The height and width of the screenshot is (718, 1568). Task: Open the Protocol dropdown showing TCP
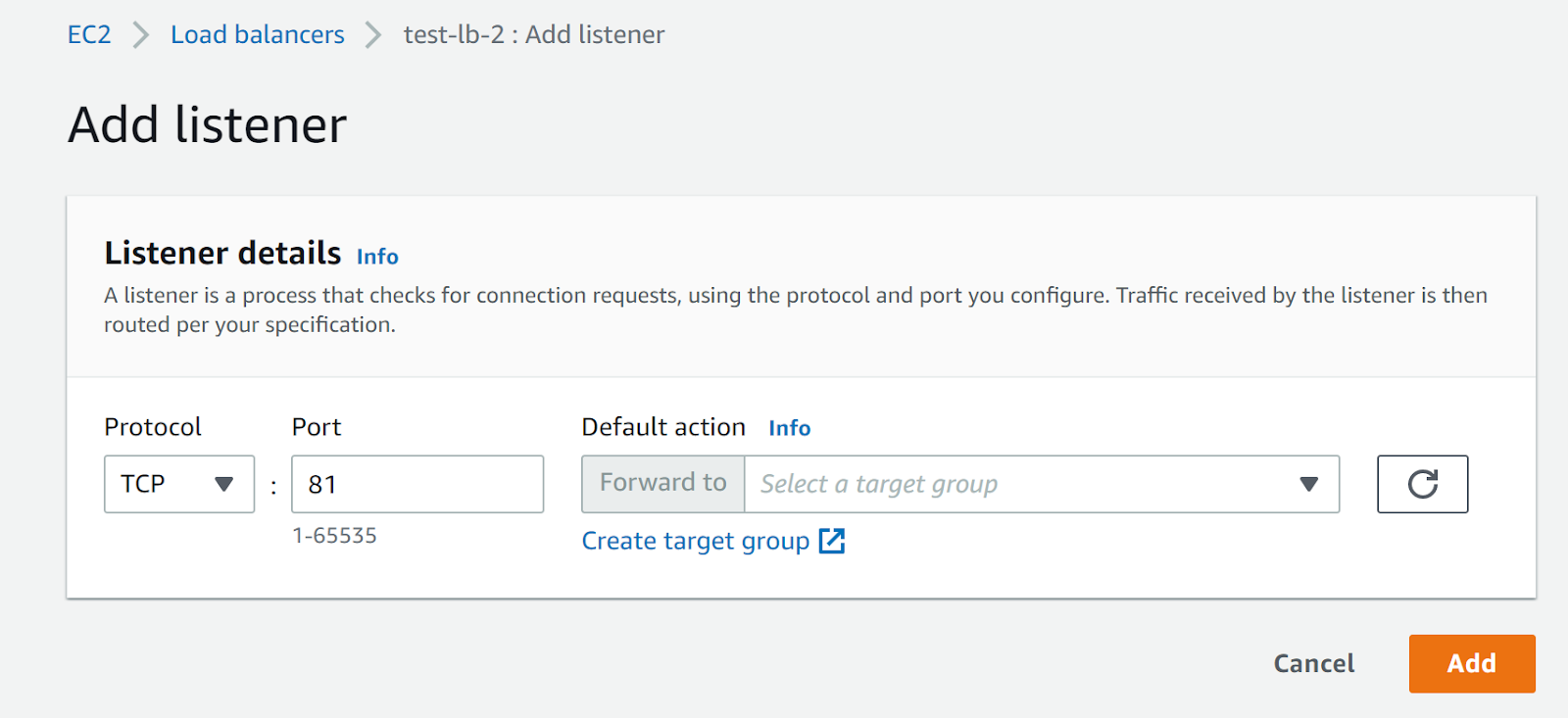click(178, 484)
